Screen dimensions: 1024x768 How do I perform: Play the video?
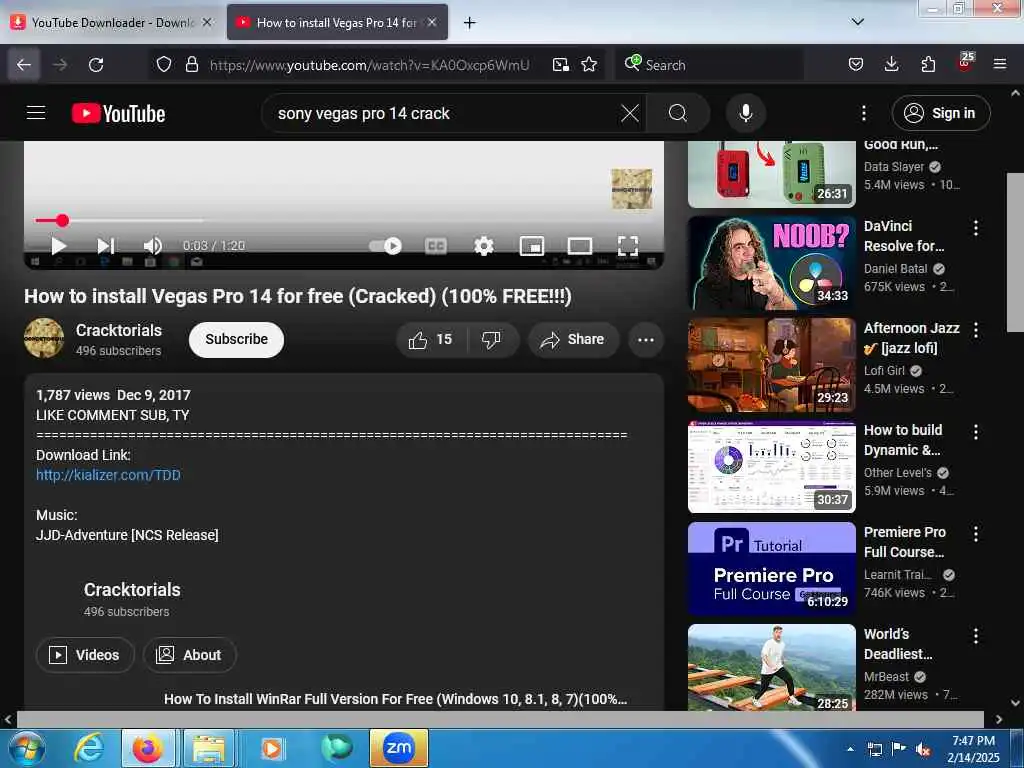[58, 246]
